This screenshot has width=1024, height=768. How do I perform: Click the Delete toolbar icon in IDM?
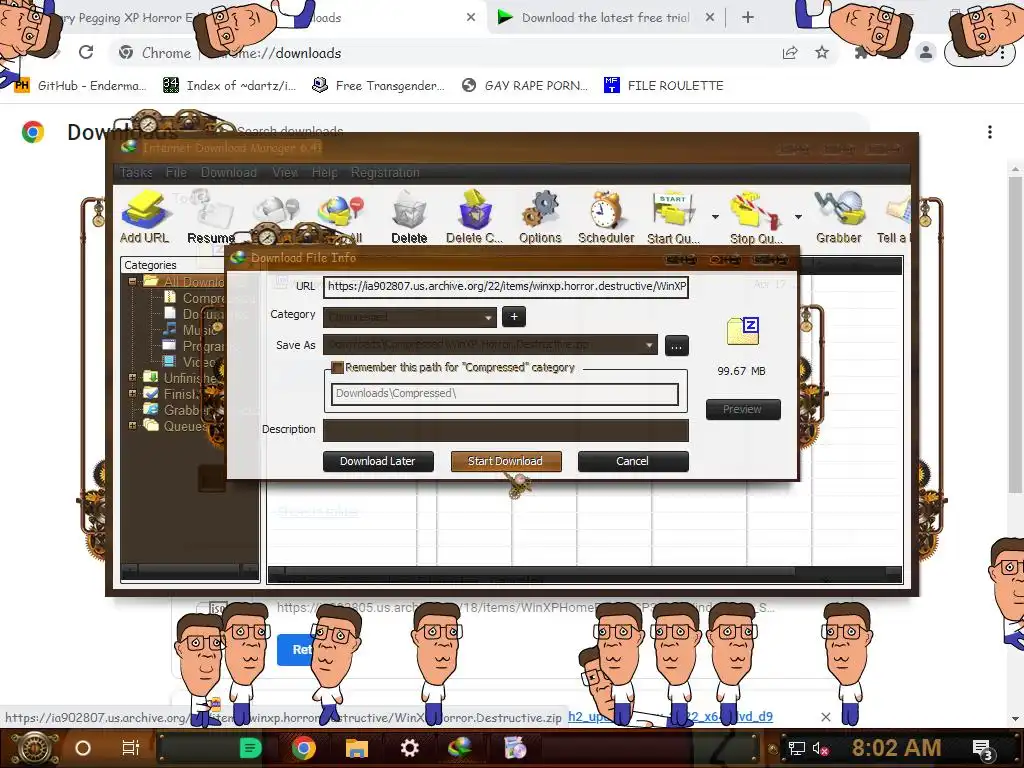point(409,217)
